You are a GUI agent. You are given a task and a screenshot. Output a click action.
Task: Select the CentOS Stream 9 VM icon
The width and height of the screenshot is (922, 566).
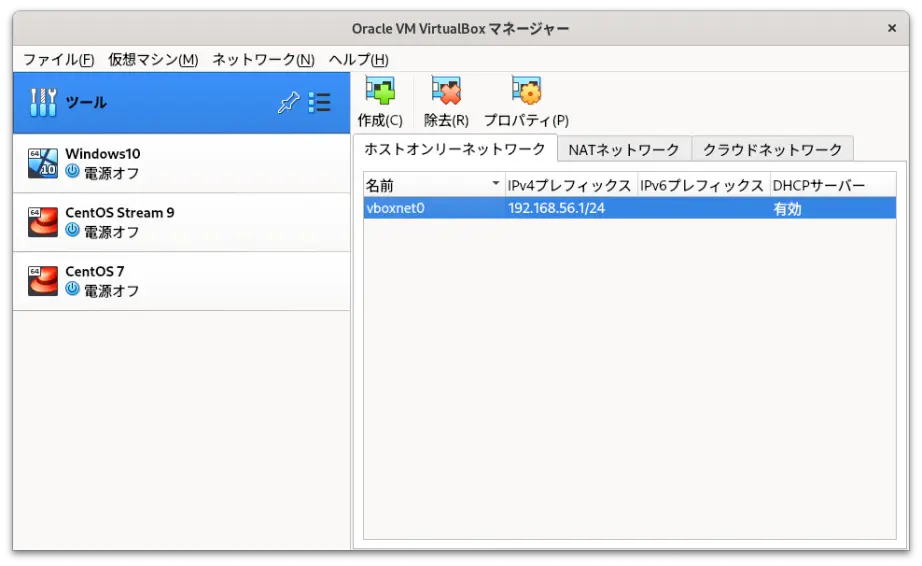click(x=43, y=222)
